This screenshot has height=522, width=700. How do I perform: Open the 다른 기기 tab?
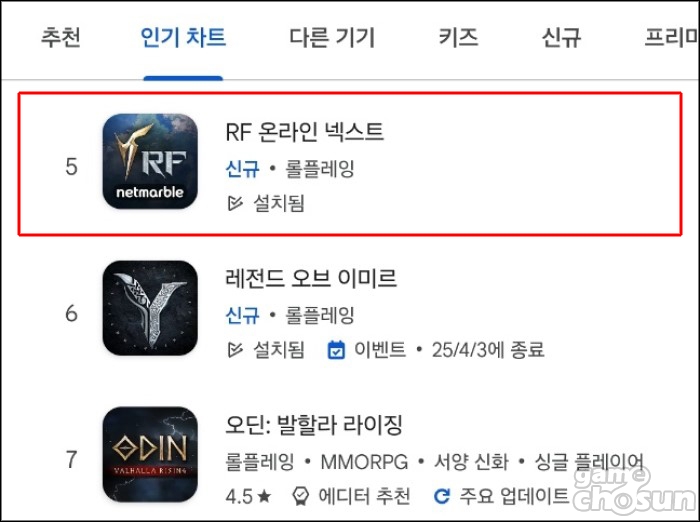coord(332,37)
